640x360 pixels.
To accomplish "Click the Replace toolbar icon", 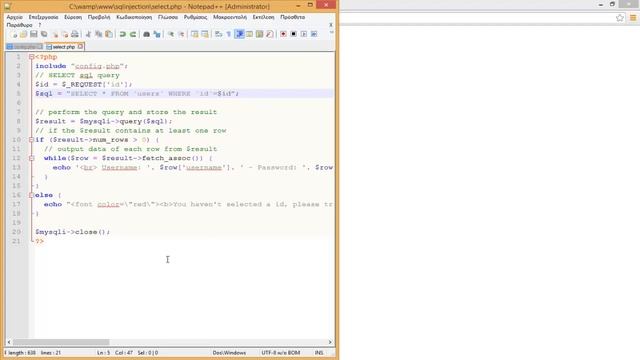I will [157, 34].
